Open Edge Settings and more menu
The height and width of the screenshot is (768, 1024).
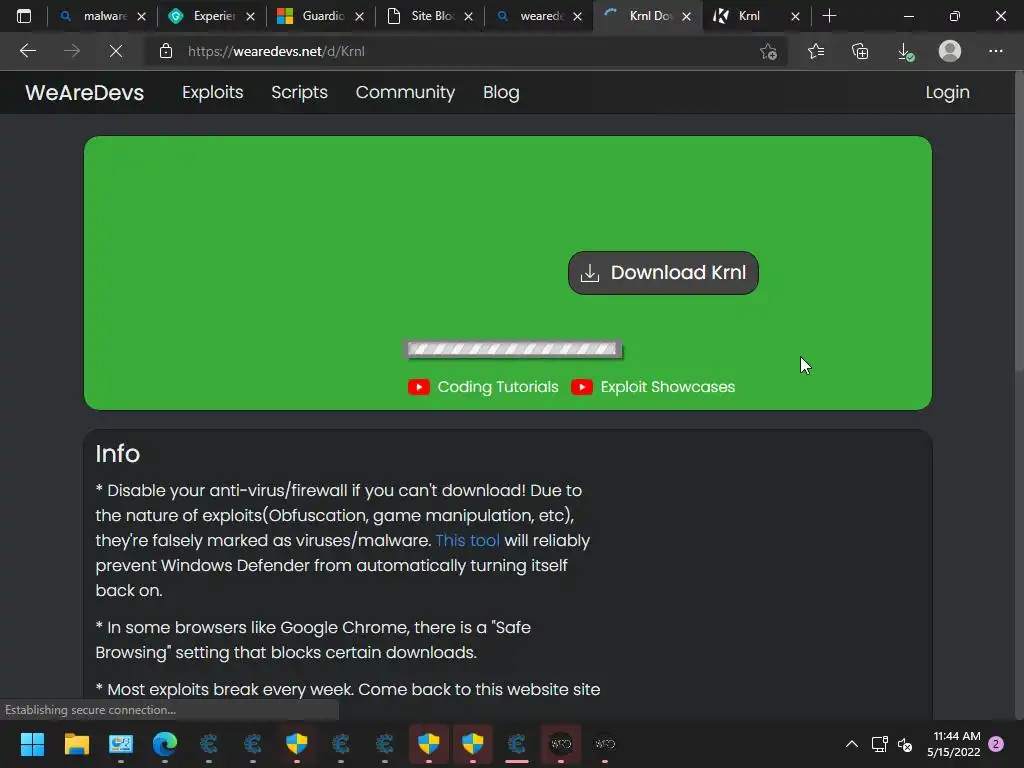pyautogui.click(x=995, y=51)
